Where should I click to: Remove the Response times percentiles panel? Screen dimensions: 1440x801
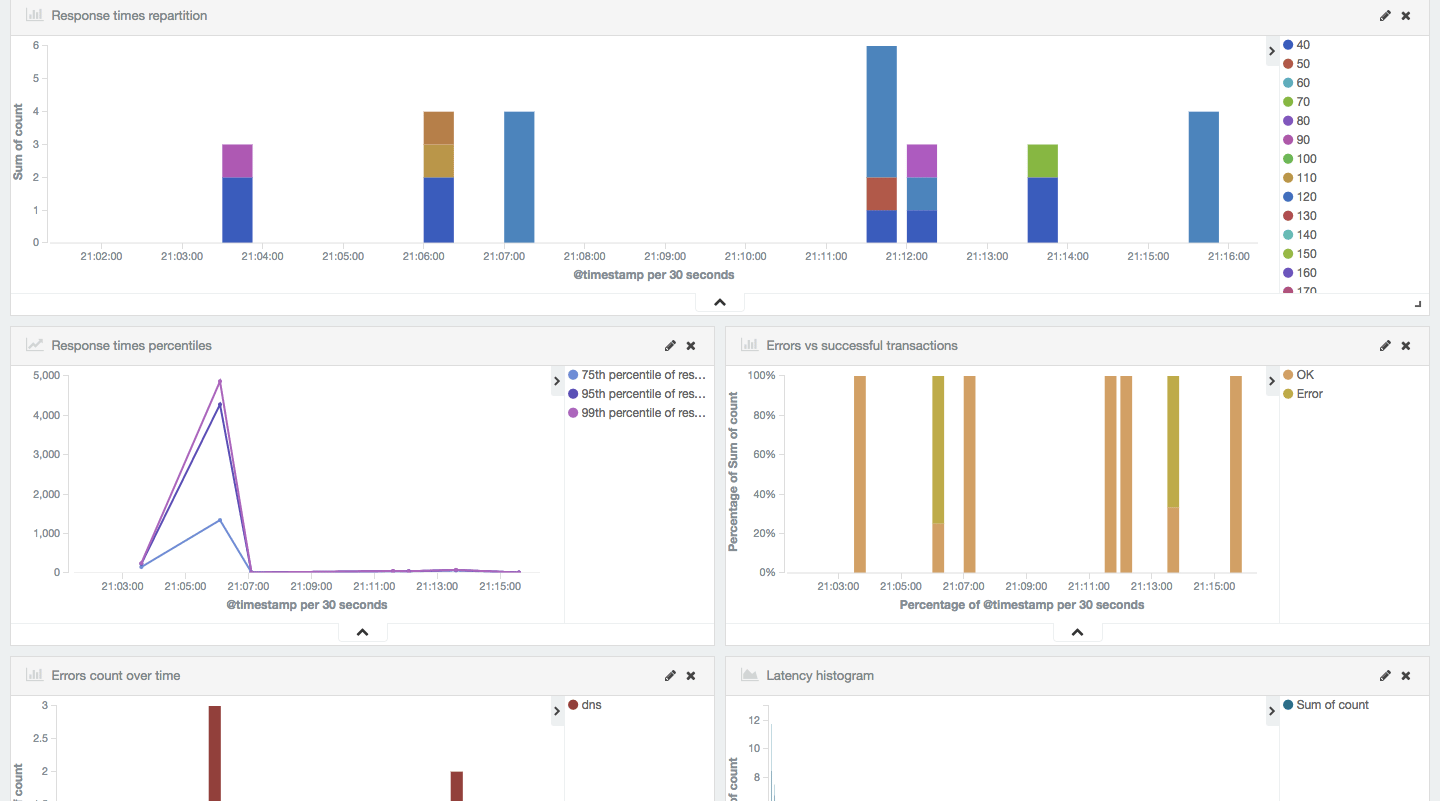pos(691,346)
